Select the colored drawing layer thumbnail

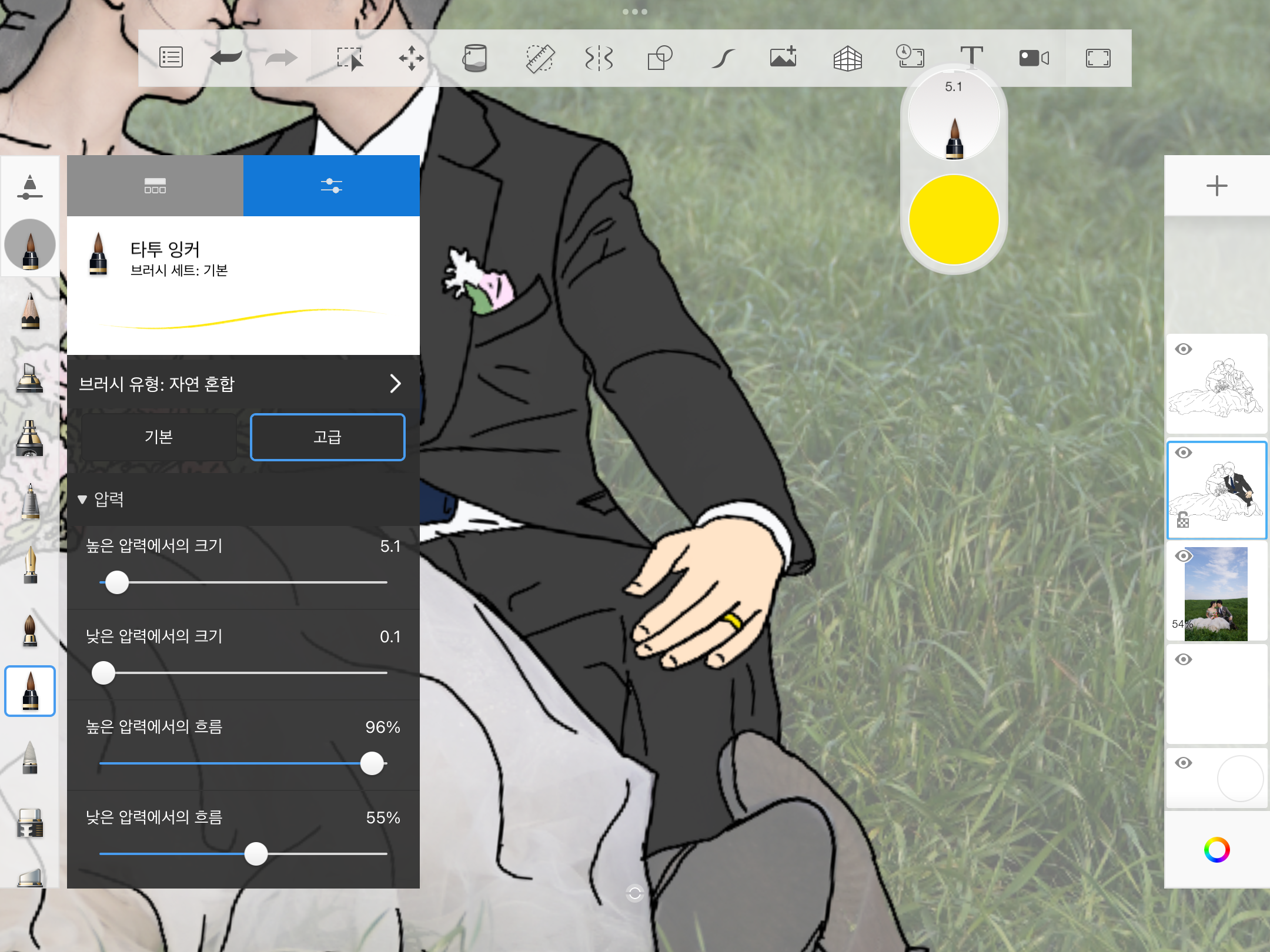1217,490
